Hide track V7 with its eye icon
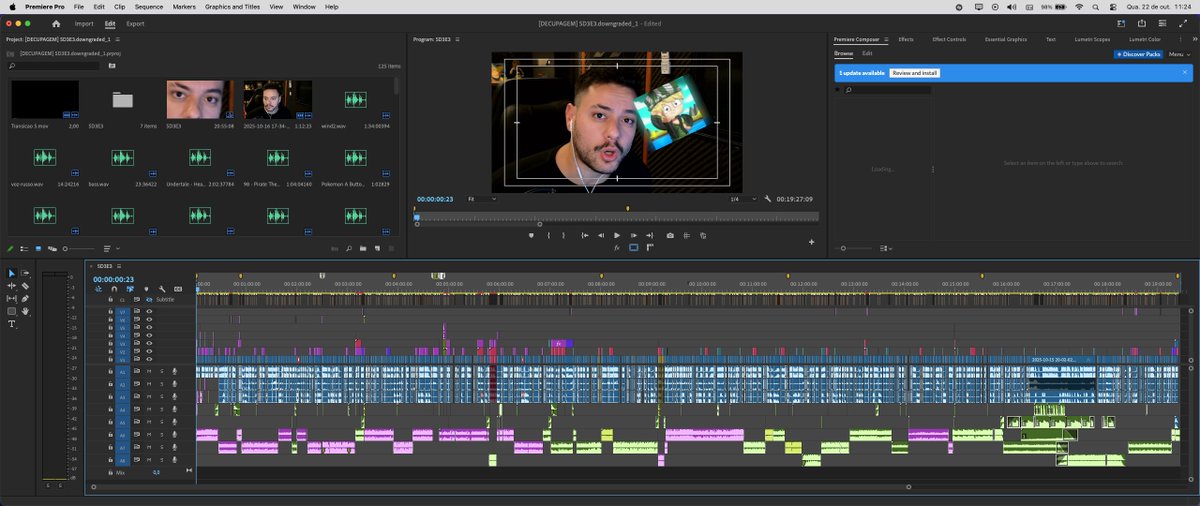The height and width of the screenshot is (506, 1200). click(150, 311)
